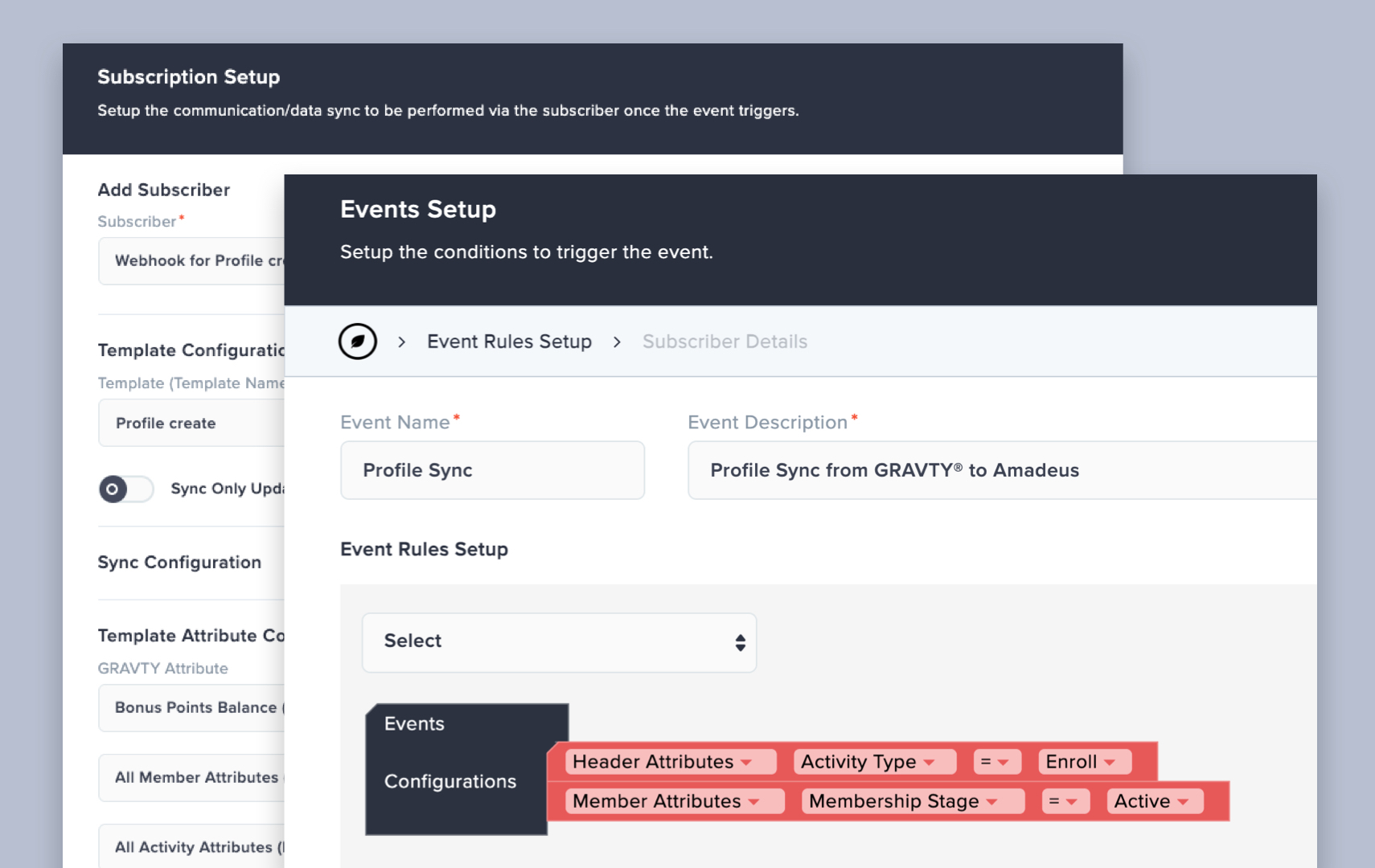The width and height of the screenshot is (1375, 868).
Task: Click the Subscription Setup title
Action: point(189,77)
